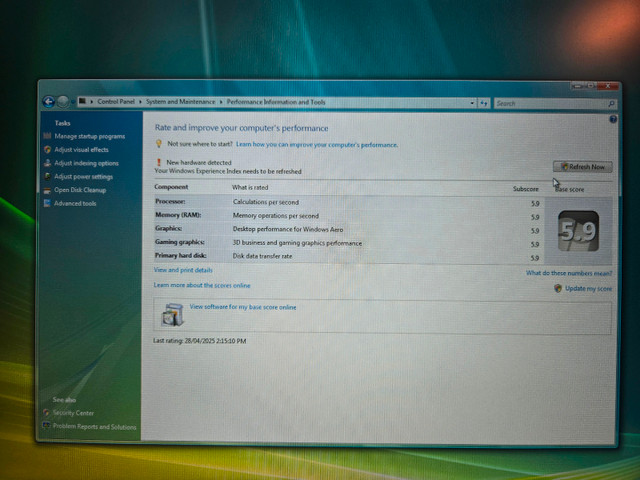Screen dimensions: 640x480
Task: Click the Manage startup programs icon
Action: point(47,136)
